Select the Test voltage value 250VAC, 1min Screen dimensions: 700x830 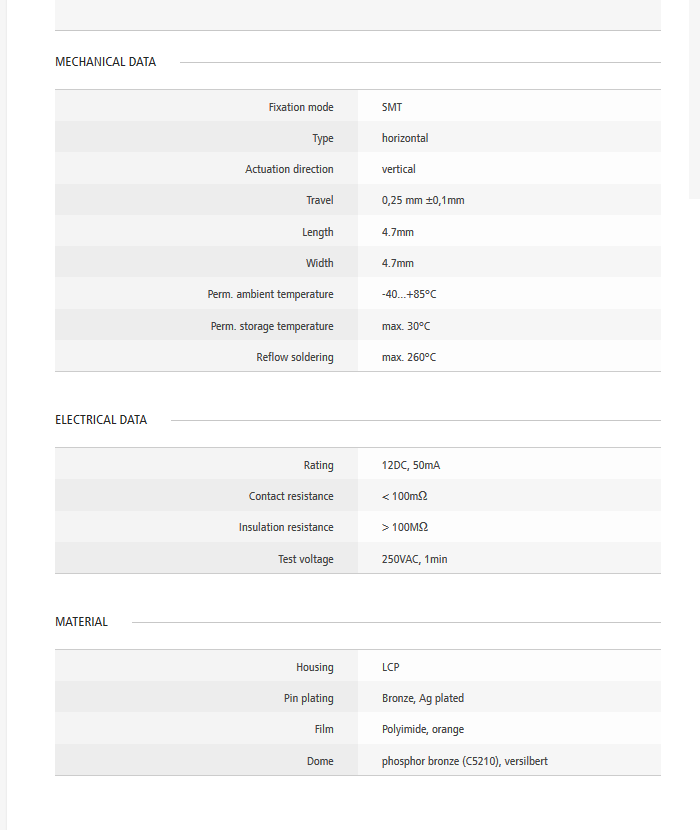[x=414, y=560]
